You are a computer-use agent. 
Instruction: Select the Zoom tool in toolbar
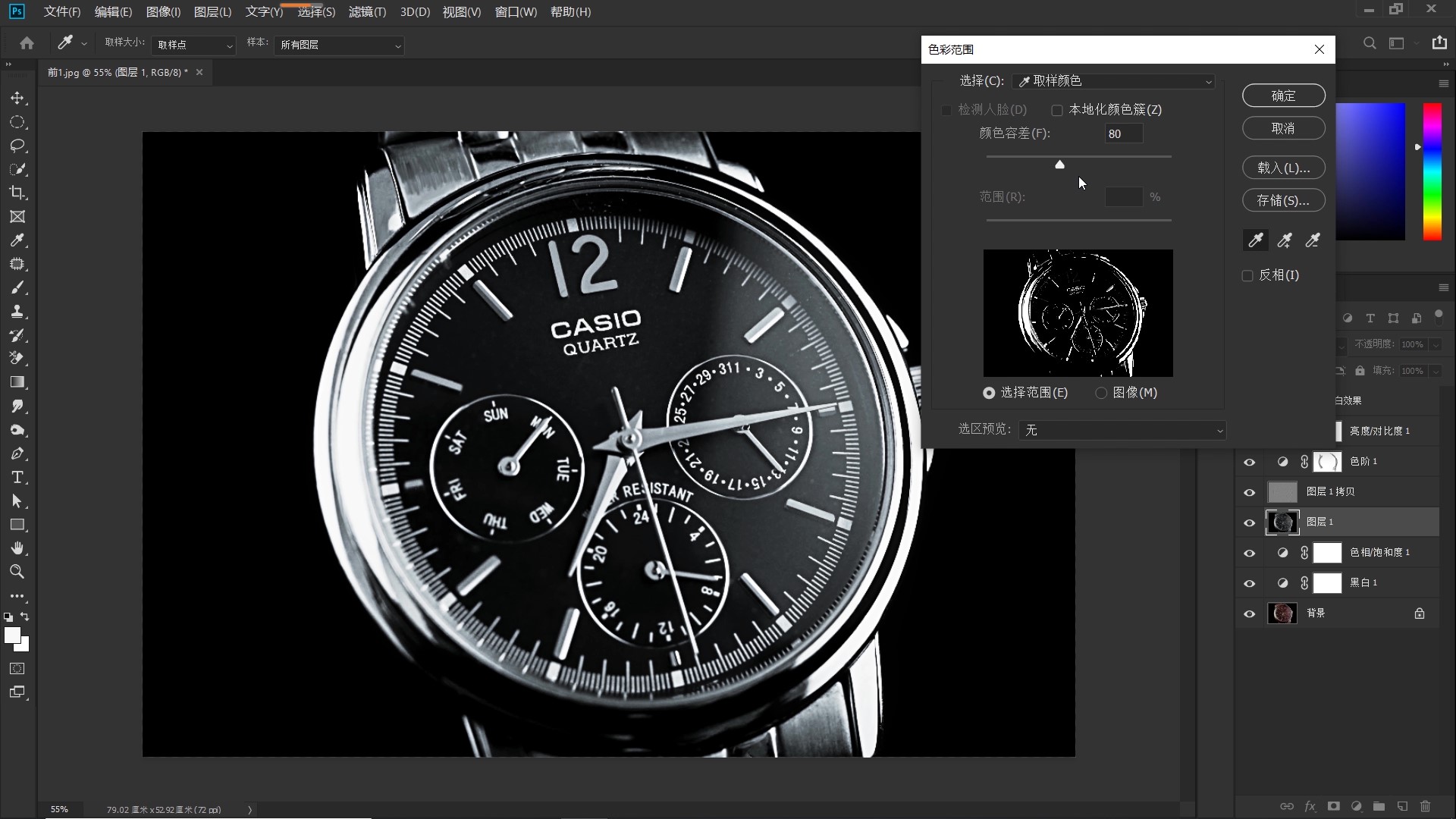click(17, 572)
